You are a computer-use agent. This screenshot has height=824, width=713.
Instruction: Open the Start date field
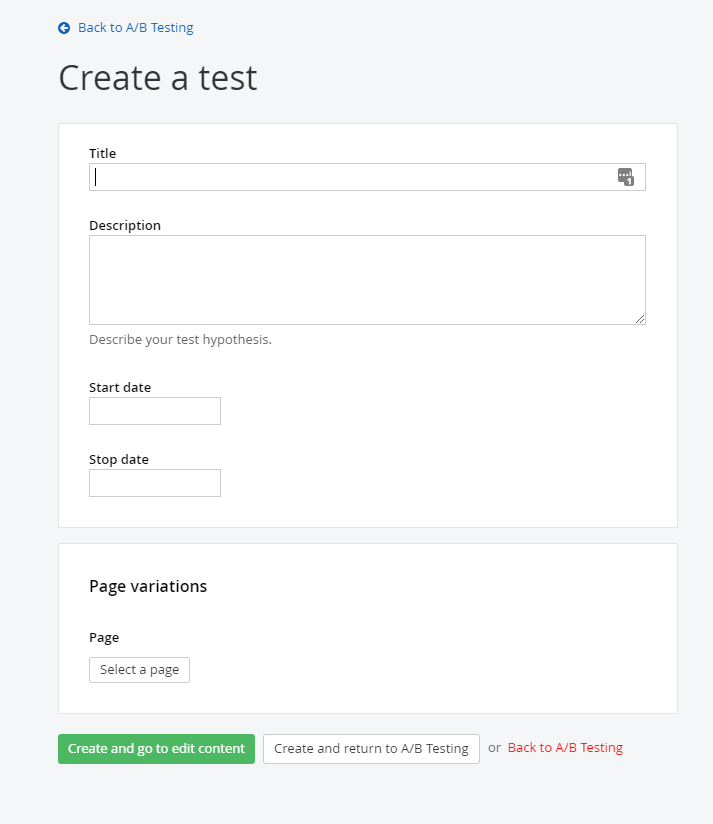tap(154, 411)
